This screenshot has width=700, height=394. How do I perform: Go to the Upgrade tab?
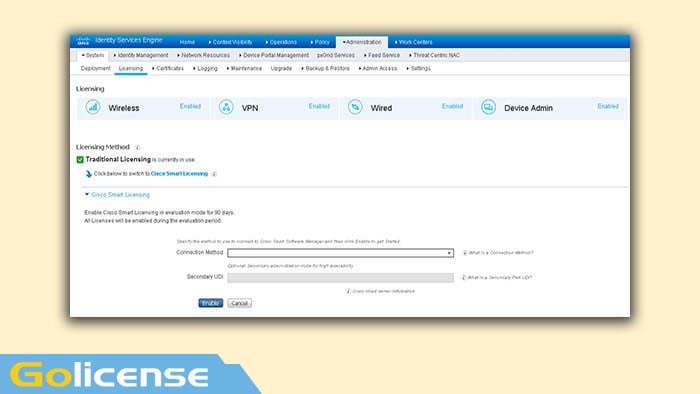tap(281, 68)
